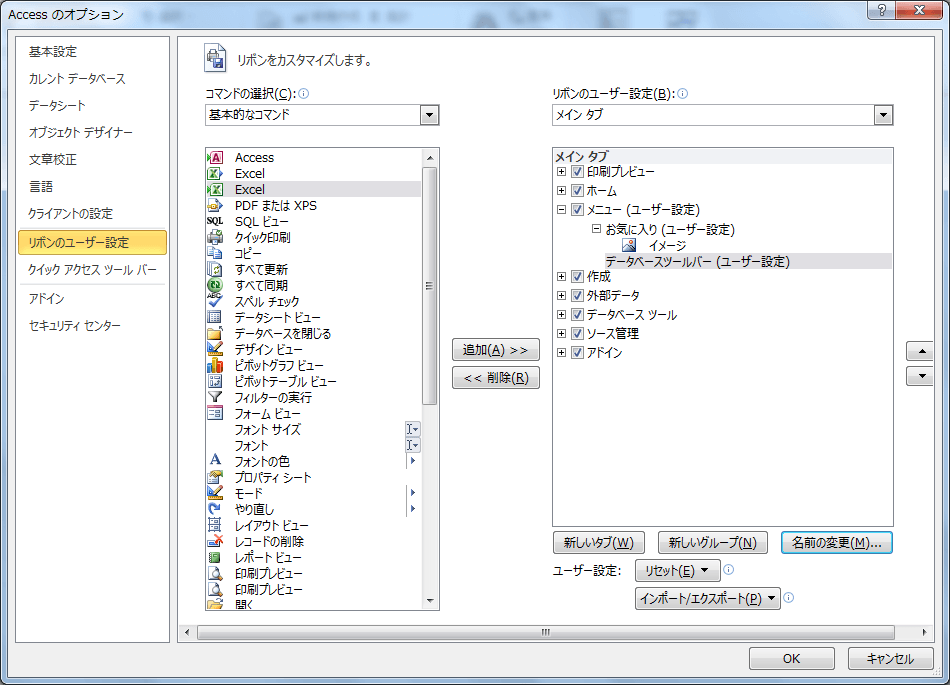Select the データベースを閉じる folder icon
950x685 pixels.
pyautogui.click(x=215, y=333)
